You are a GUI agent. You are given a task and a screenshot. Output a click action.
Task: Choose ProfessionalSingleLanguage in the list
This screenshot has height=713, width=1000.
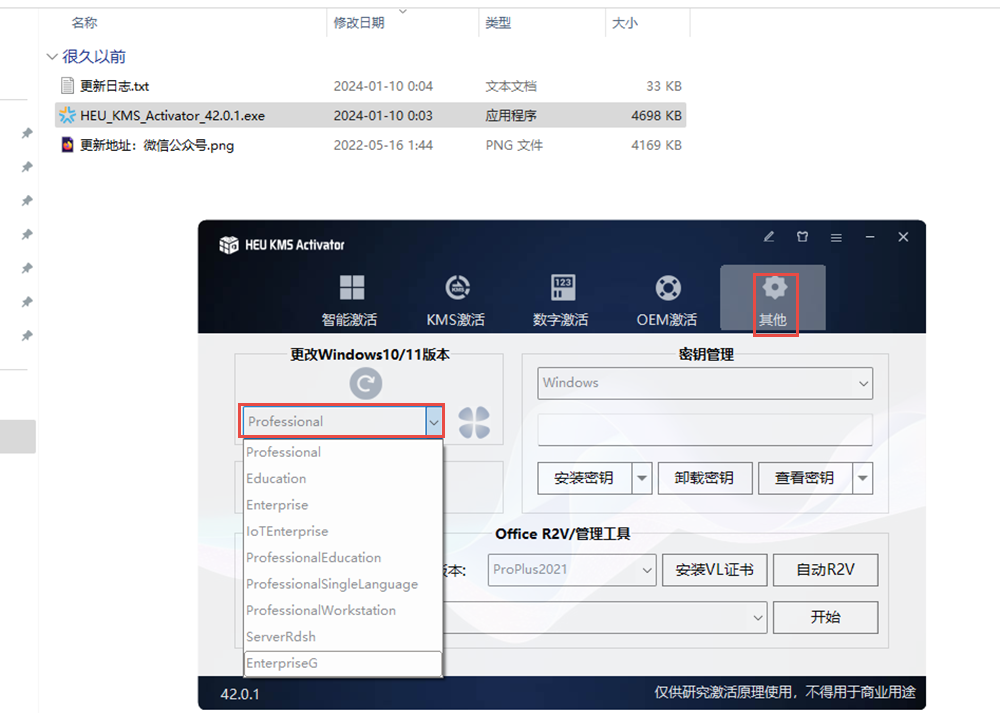point(343,584)
